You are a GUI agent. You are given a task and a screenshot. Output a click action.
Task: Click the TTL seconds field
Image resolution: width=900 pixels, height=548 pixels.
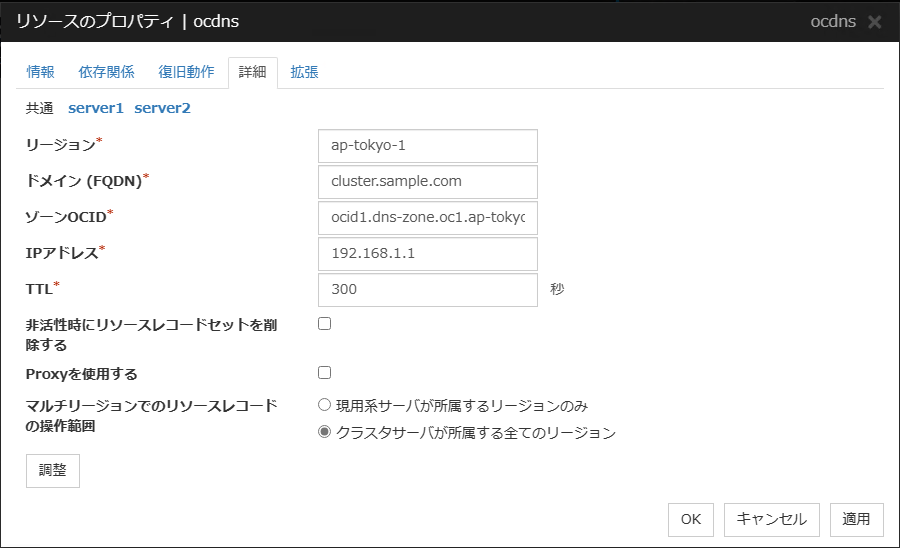coord(427,289)
